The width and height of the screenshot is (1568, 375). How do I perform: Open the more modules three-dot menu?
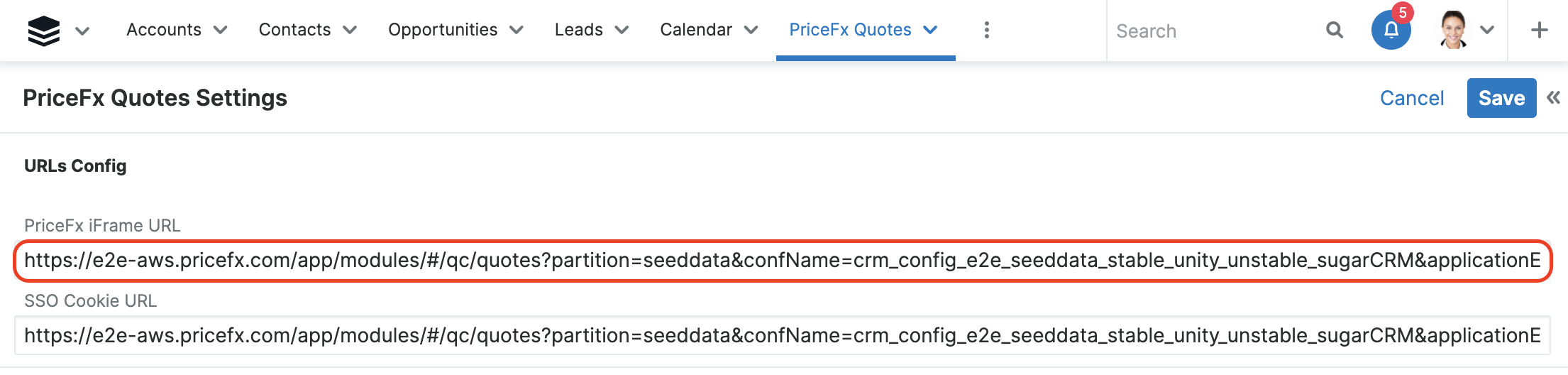click(986, 30)
